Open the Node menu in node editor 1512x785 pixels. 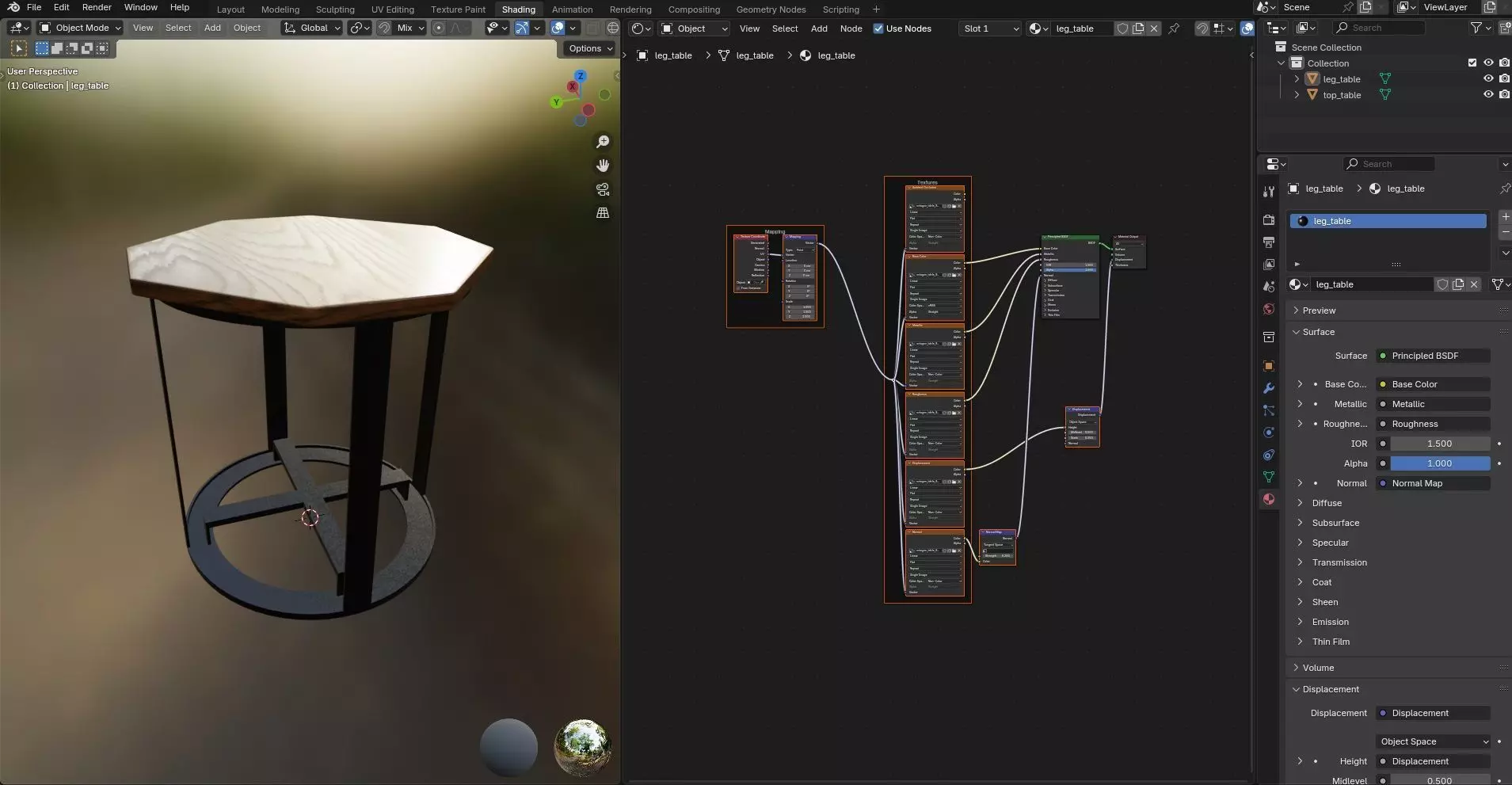pyautogui.click(x=851, y=29)
